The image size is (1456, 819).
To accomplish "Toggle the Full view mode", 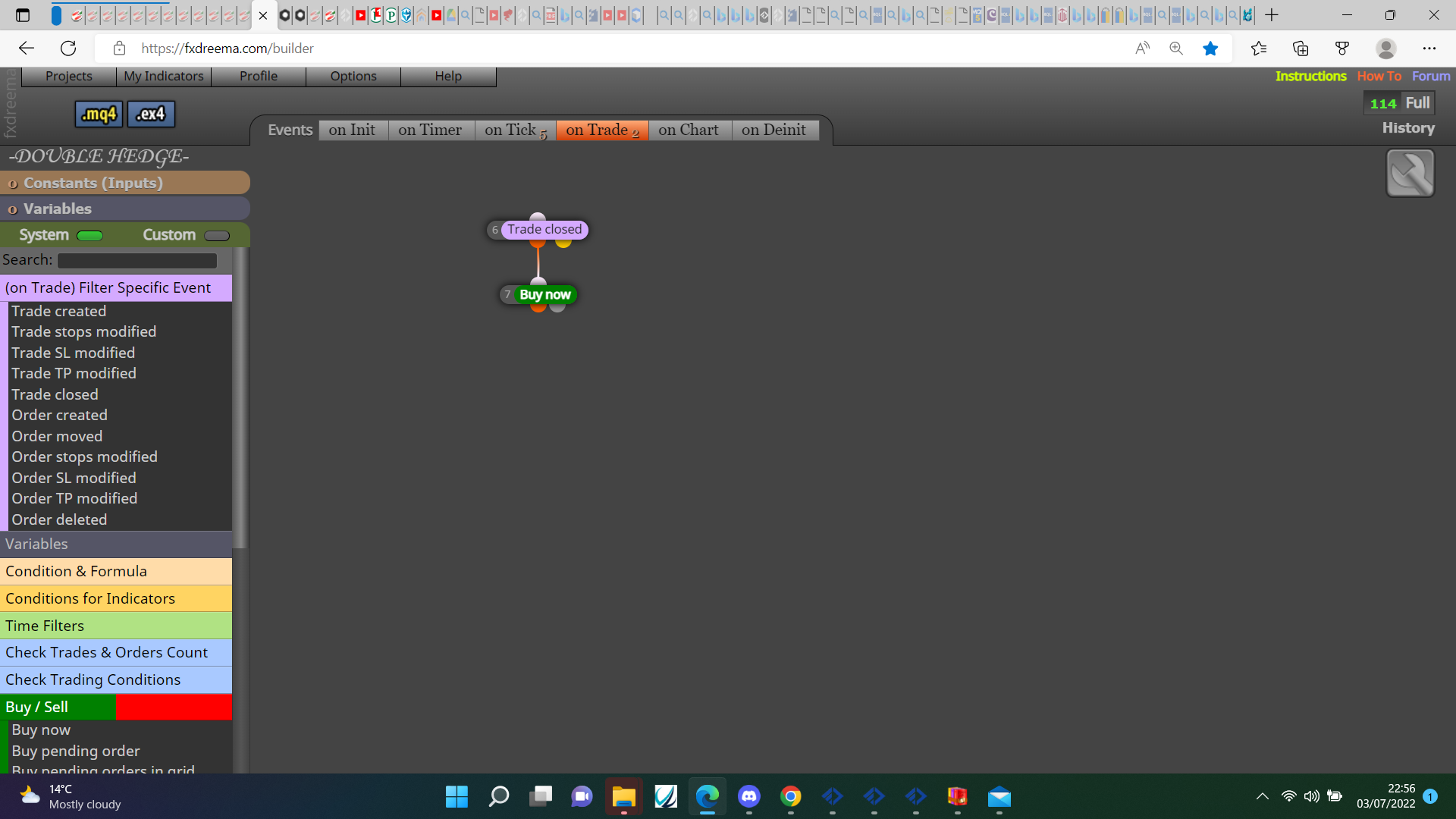I will (1417, 103).
